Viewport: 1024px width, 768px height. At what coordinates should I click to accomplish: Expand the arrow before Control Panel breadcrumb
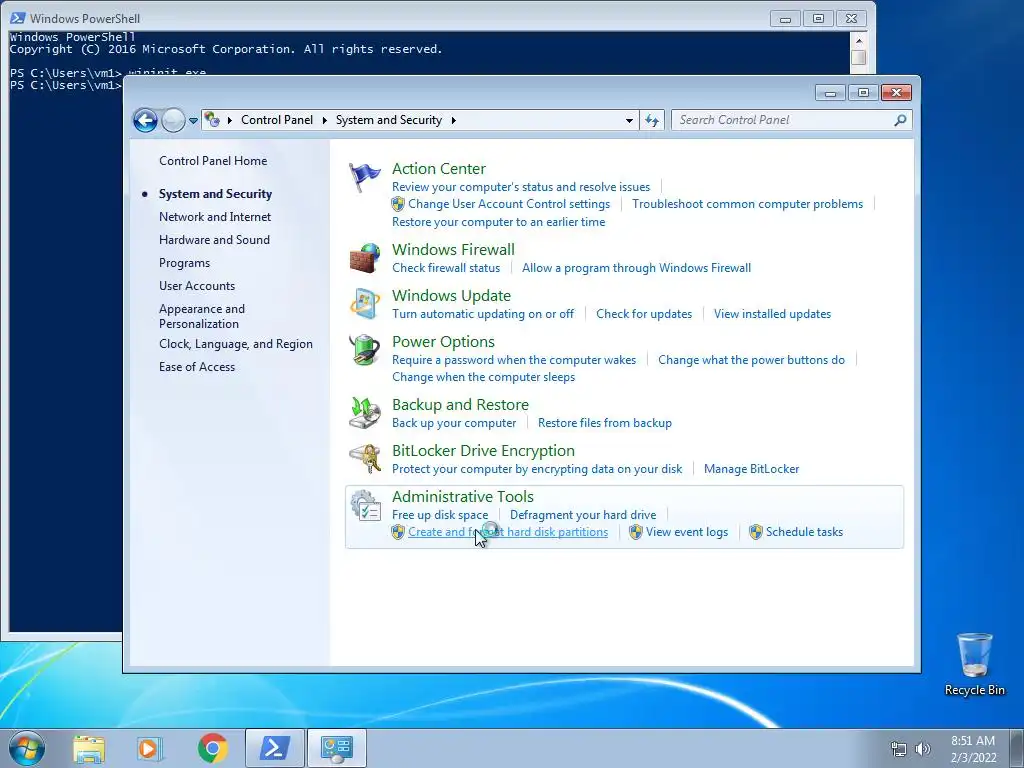(x=230, y=120)
